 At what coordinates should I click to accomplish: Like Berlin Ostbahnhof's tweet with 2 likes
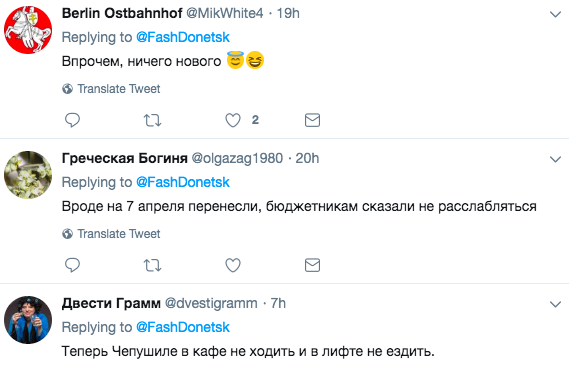tap(233, 120)
